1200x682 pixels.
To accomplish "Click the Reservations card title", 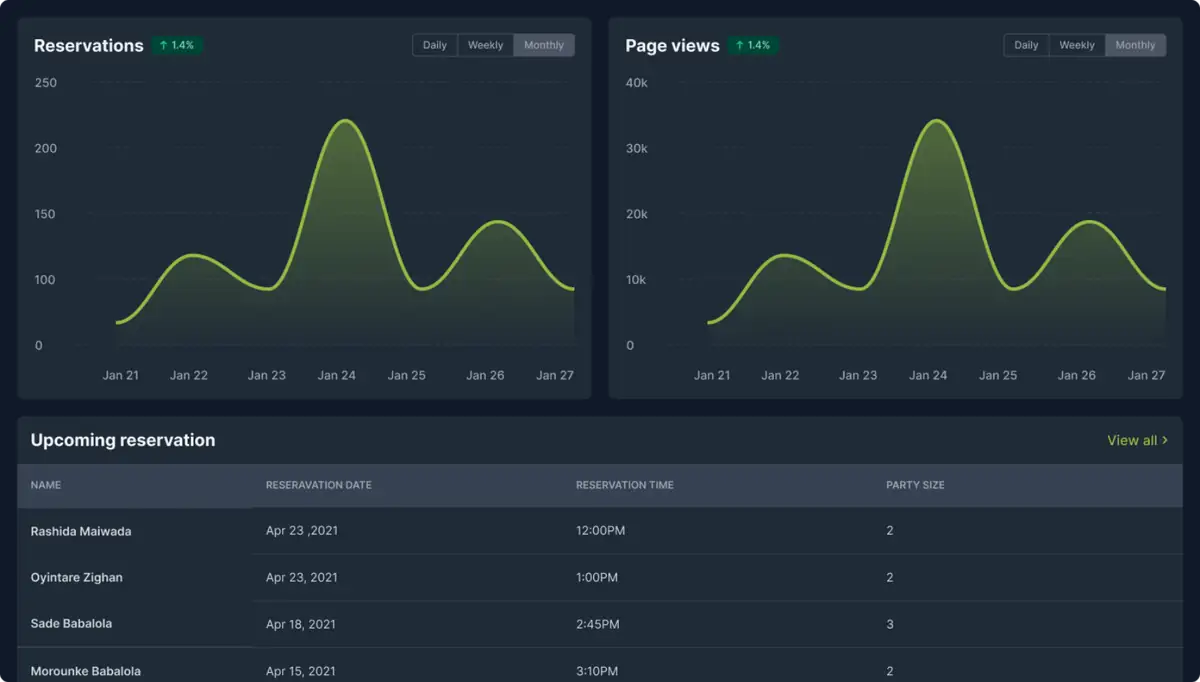I will [89, 46].
